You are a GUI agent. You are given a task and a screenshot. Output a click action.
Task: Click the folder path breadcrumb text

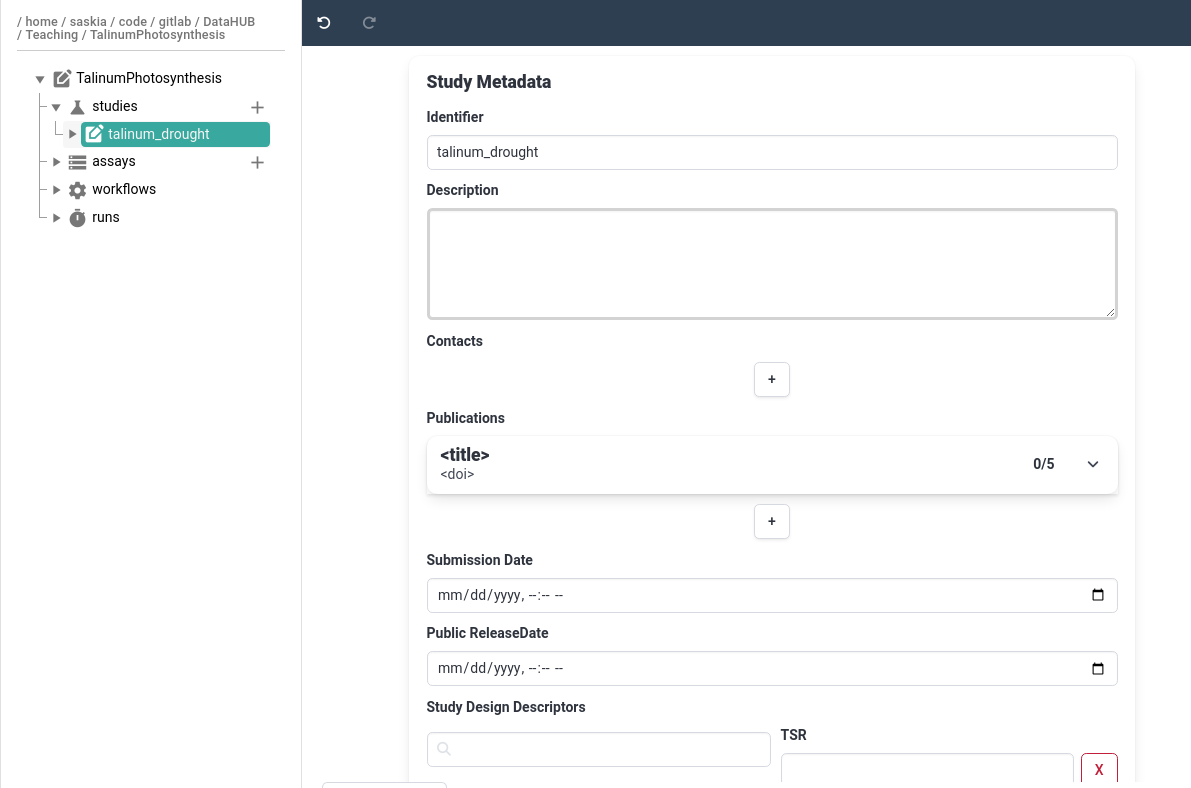coord(136,28)
